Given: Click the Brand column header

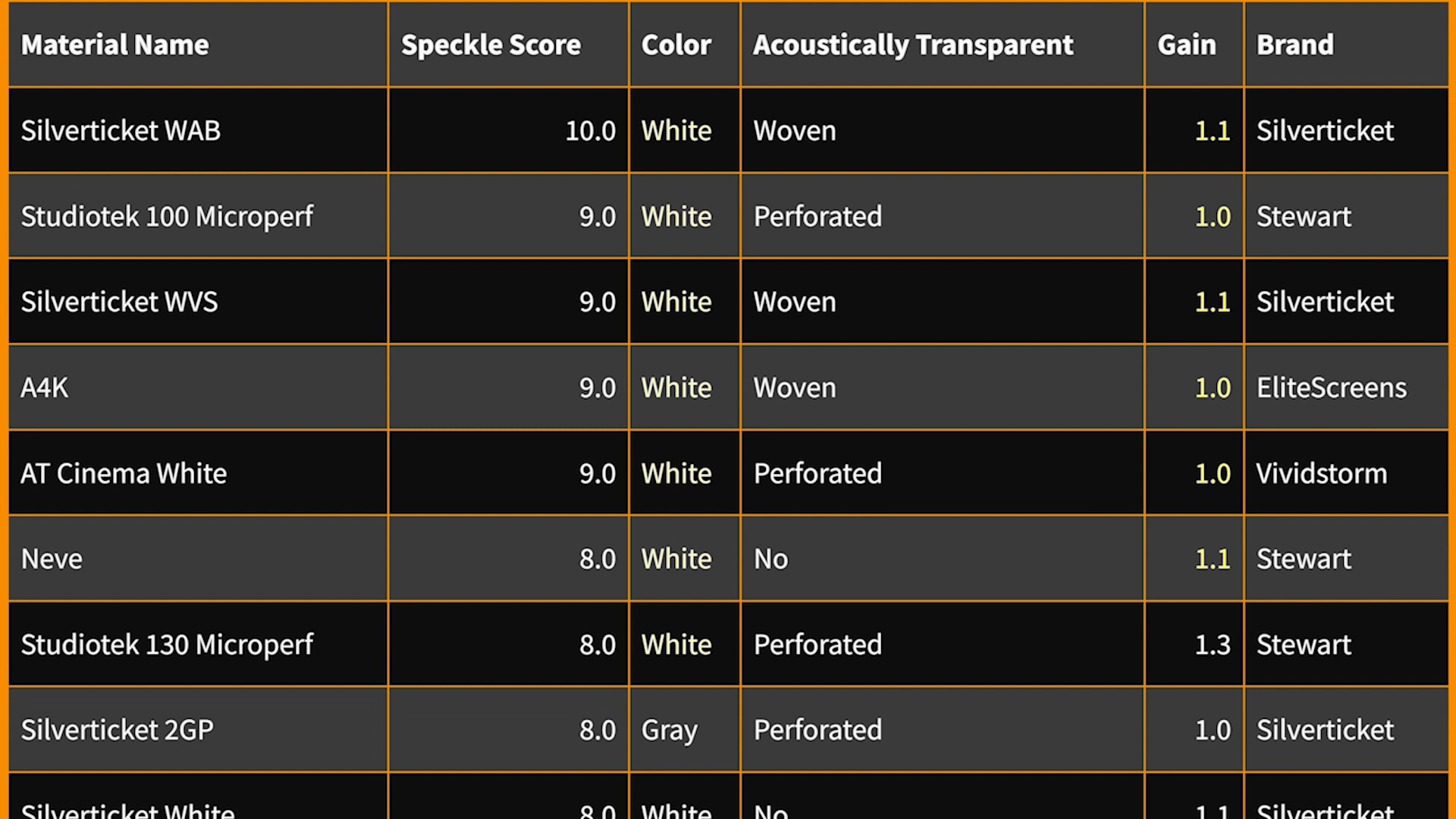Looking at the screenshot, I should tap(1346, 45).
